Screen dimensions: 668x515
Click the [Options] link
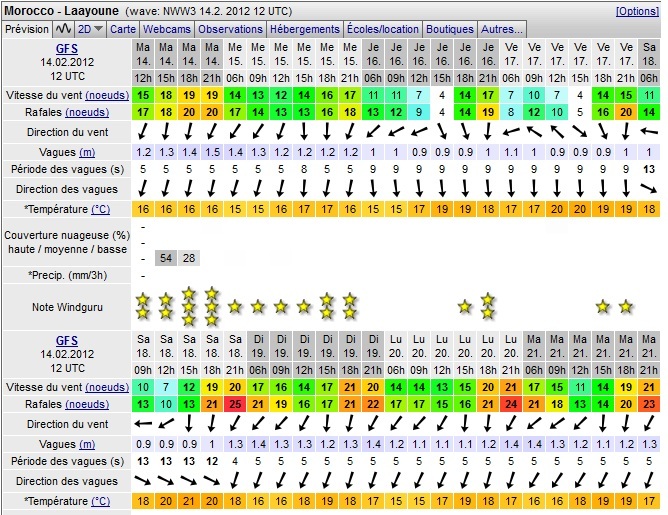pos(637,11)
